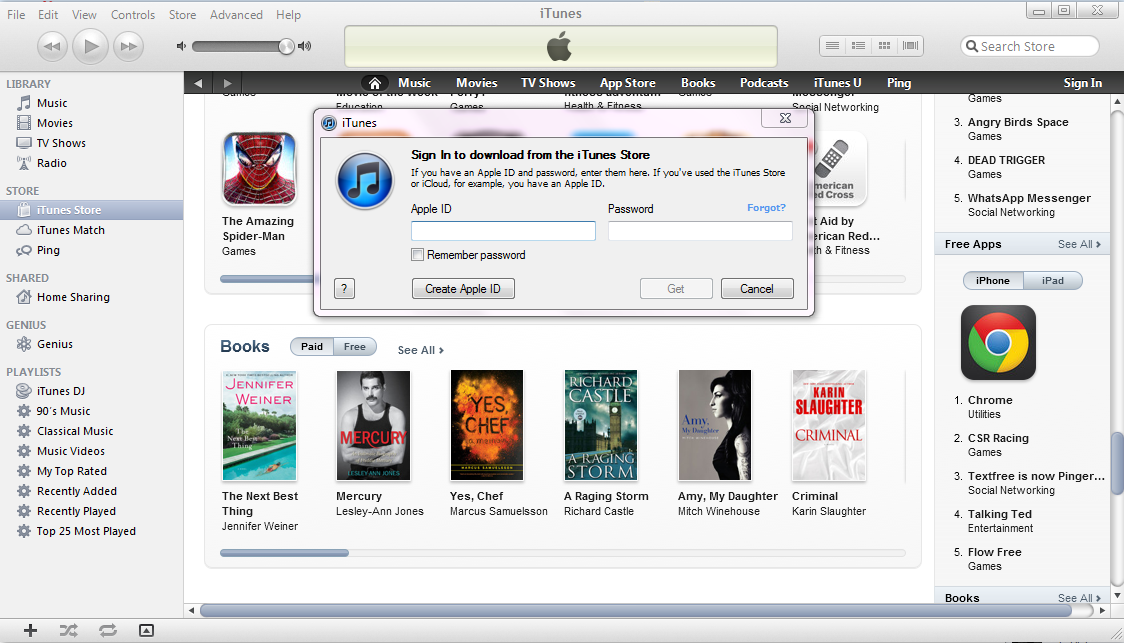Click the Books carousel scroll bar
Viewport: 1124px width, 643px height.
(284, 553)
